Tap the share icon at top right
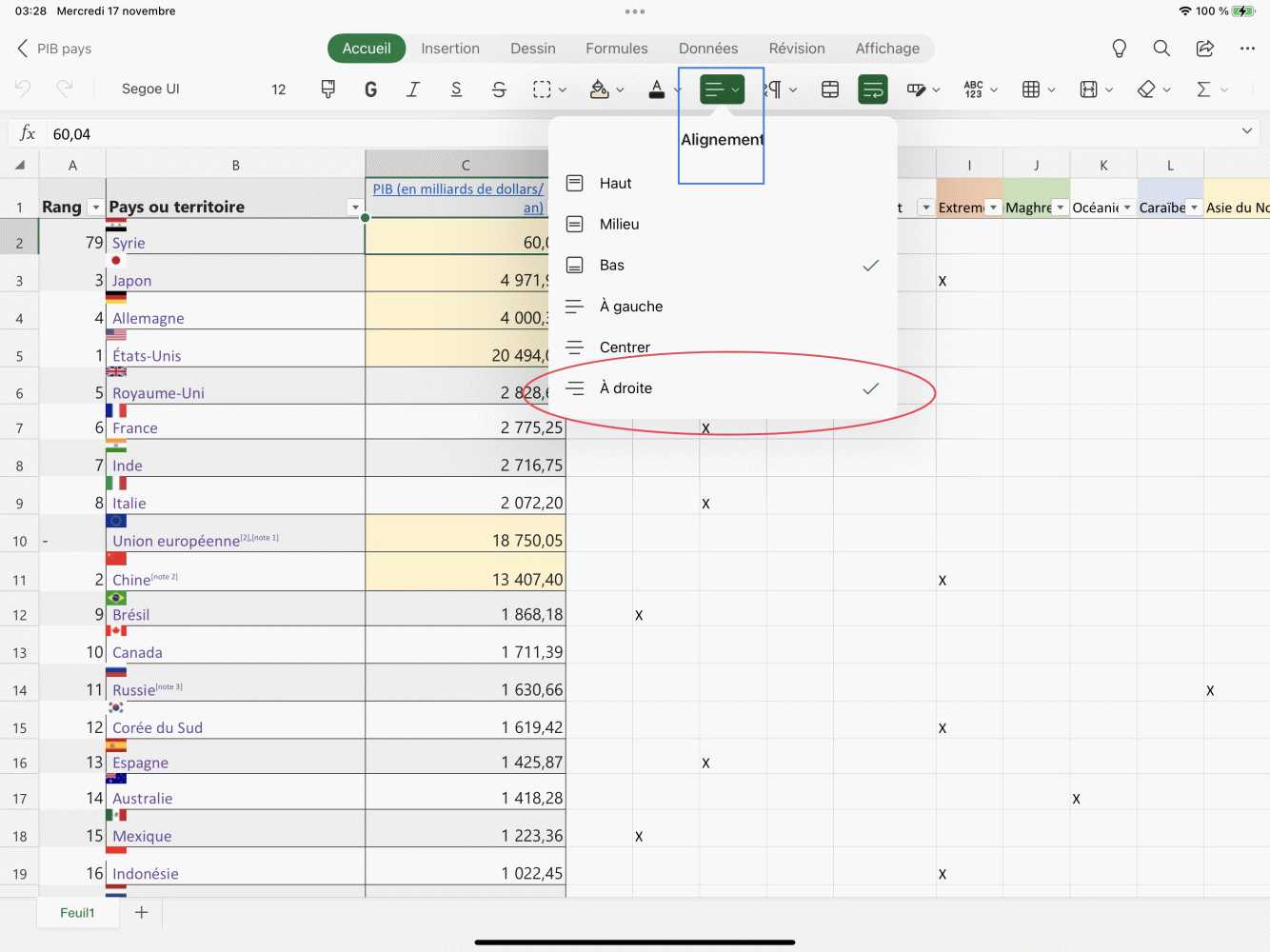 click(1205, 49)
